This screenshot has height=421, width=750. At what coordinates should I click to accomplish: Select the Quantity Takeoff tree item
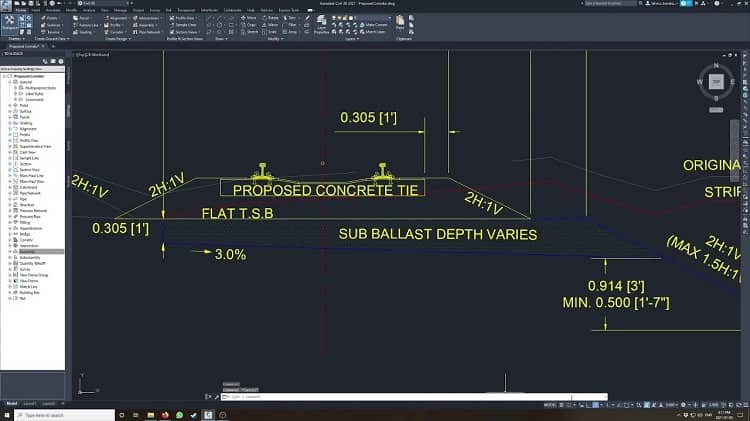click(x=33, y=263)
